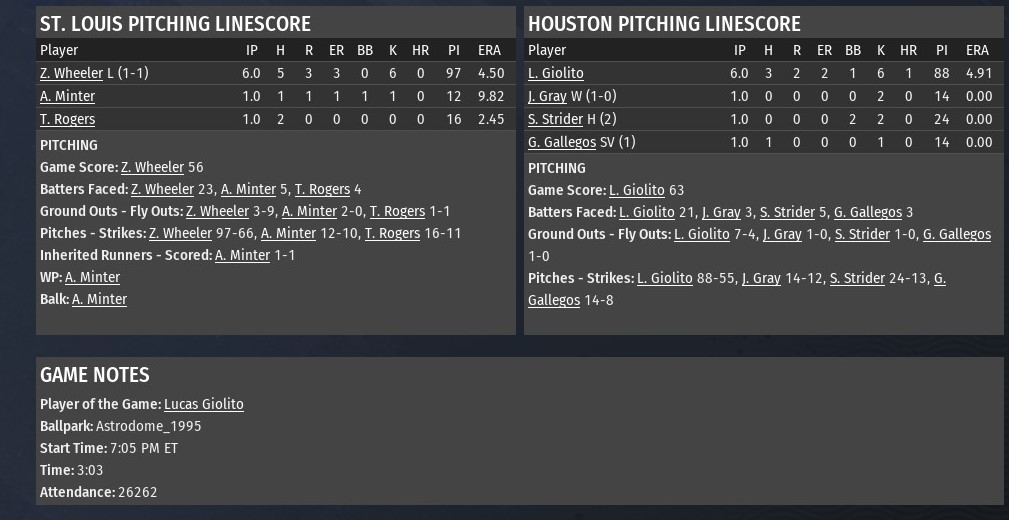1009x520 pixels.
Task: Open Z. Wheeler in St. Louis Pitches-Strikes line
Action: click(x=180, y=233)
